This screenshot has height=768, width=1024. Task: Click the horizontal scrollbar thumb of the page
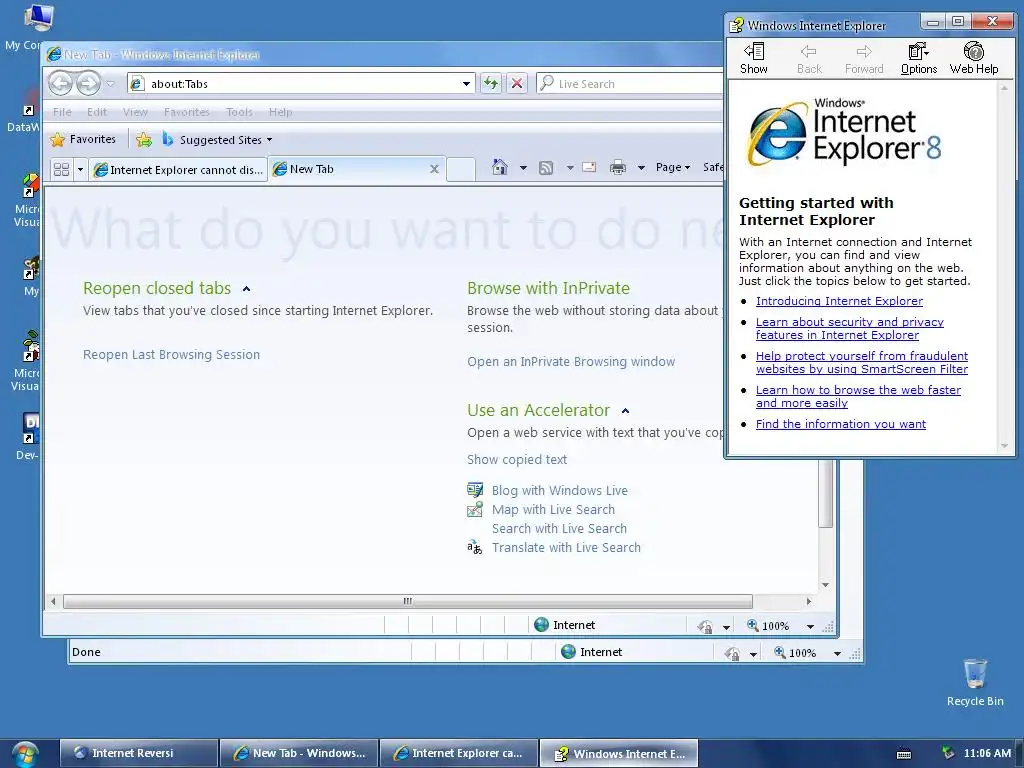pyautogui.click(x=408, y=601)
